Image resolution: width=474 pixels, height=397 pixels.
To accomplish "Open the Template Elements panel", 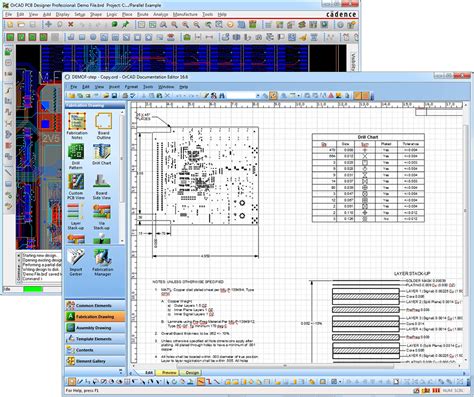I will 95,339.
